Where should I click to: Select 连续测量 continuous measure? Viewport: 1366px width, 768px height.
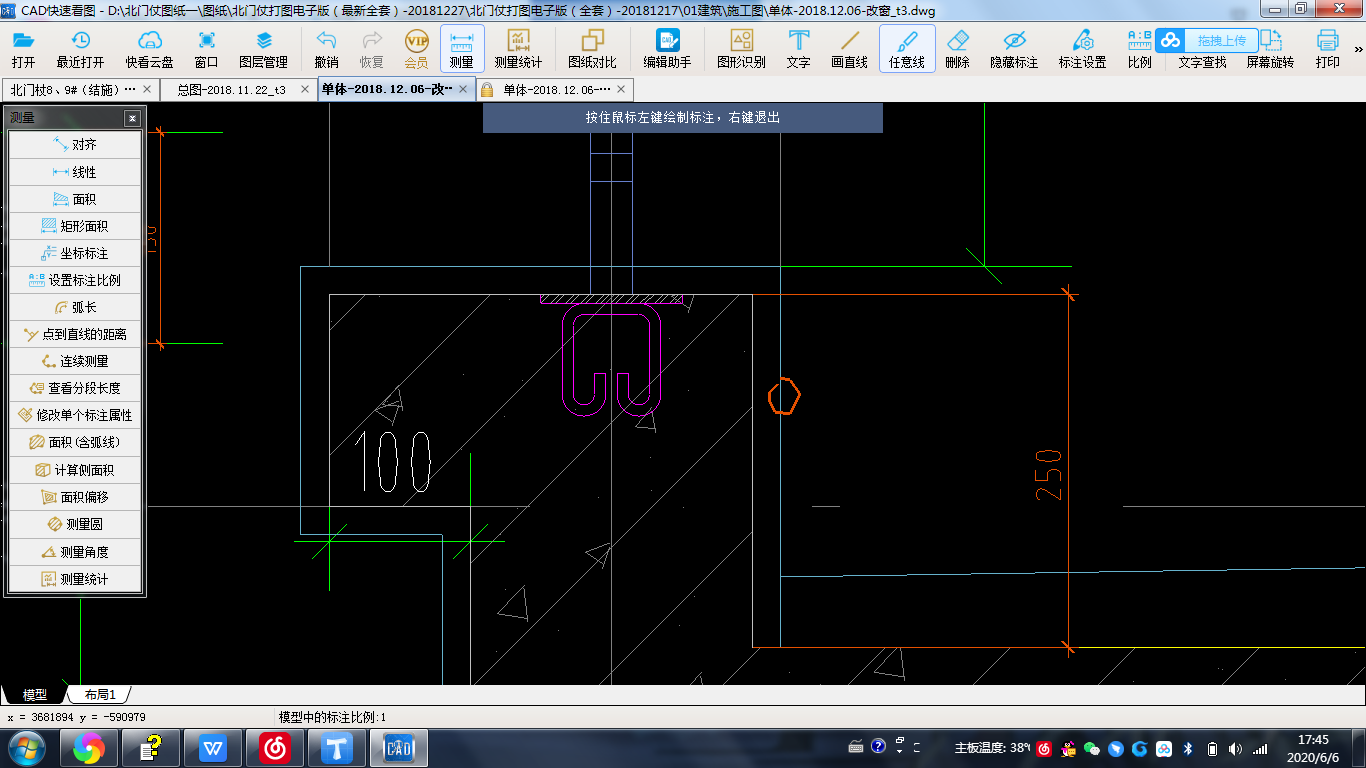(x=75, y=361)
